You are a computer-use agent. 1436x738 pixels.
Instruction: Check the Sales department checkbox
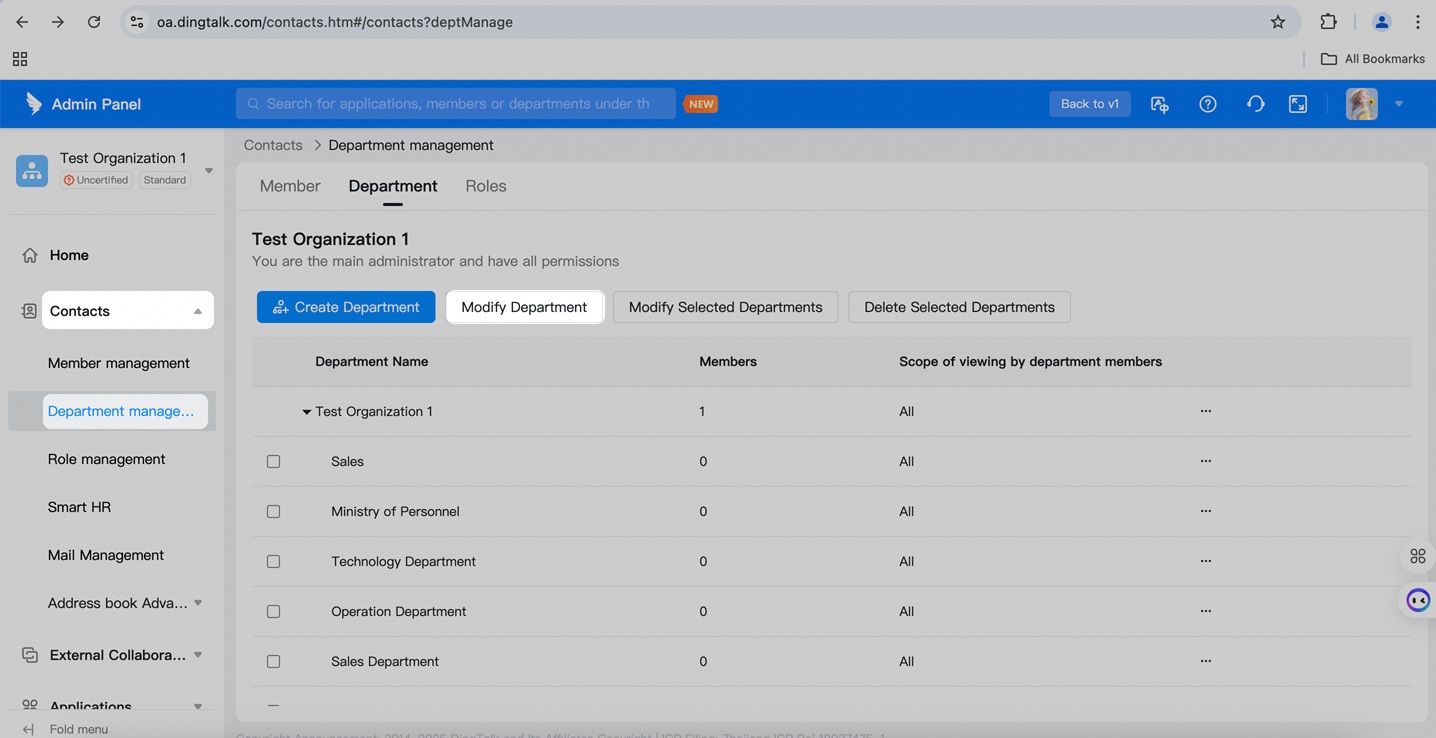click(273, 462)
